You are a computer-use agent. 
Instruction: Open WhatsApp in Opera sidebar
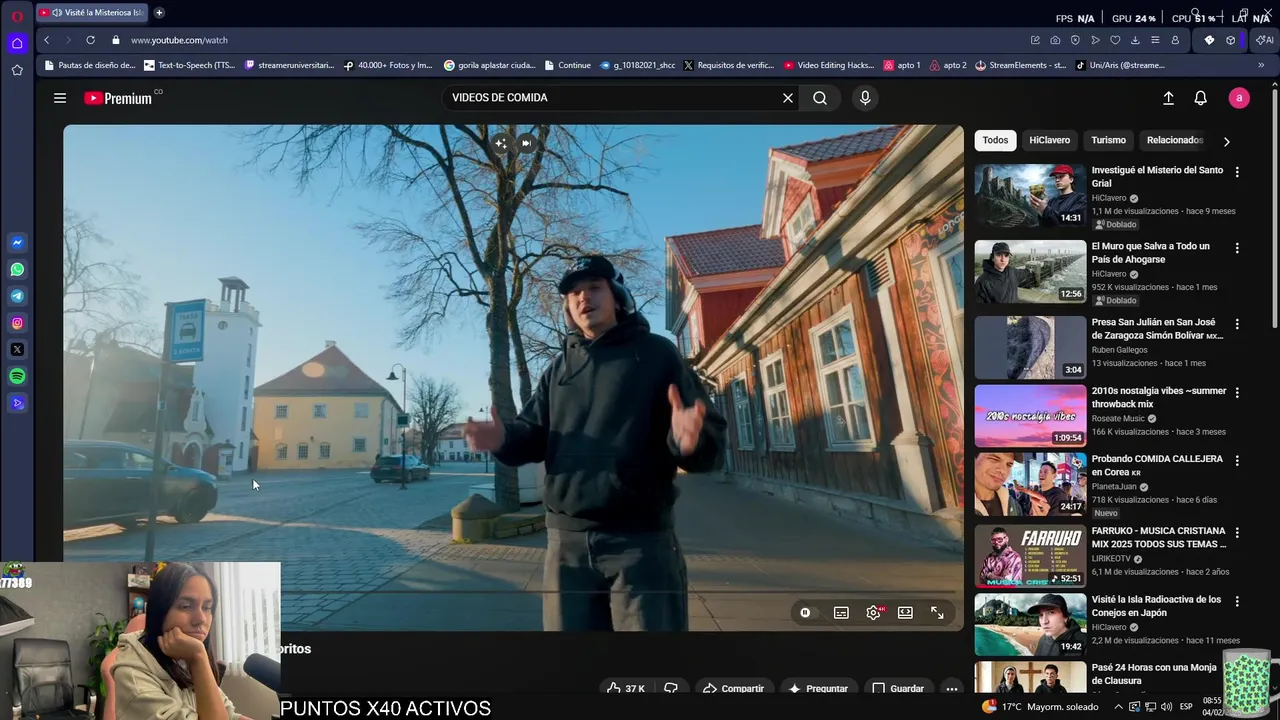(x=17, y=270)
